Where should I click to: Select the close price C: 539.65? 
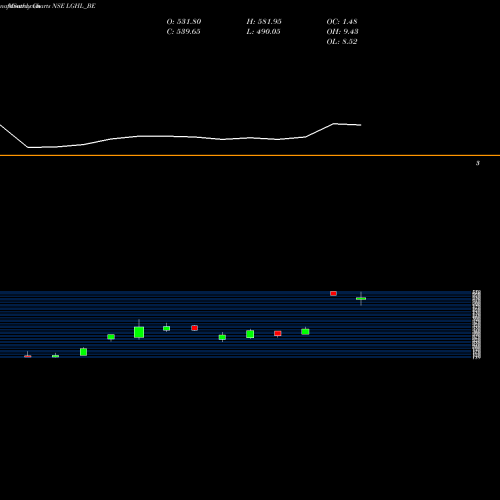point(183,32)
